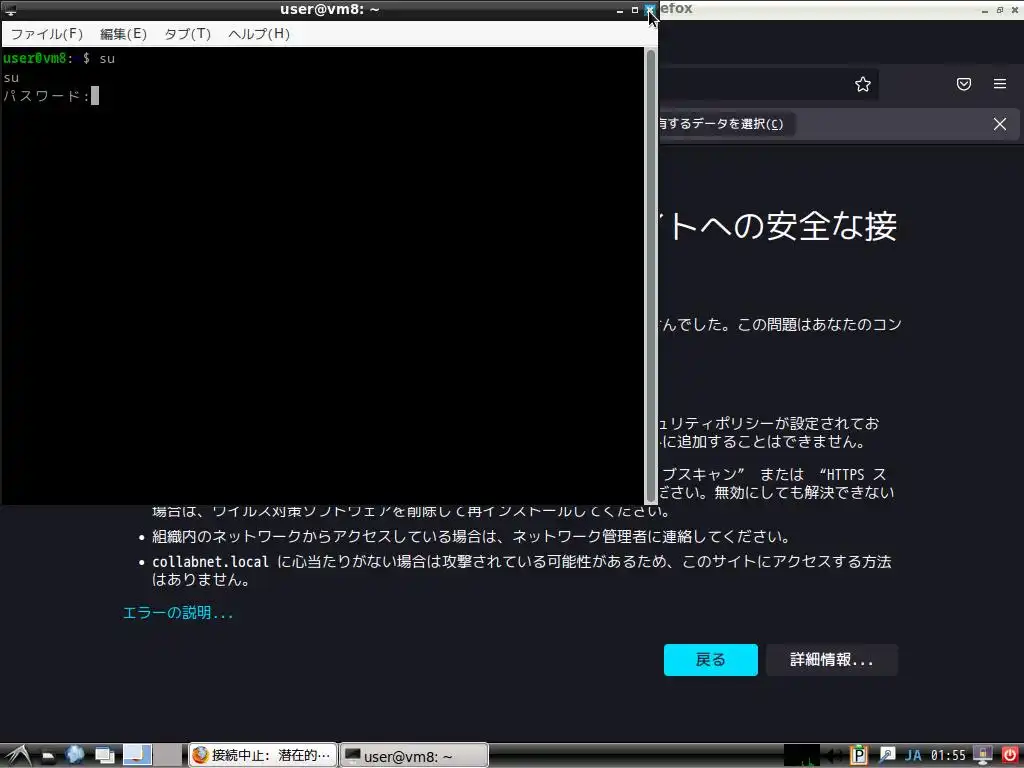
Task: Switch to the first desktop in the pager
Action: point(137,755)
